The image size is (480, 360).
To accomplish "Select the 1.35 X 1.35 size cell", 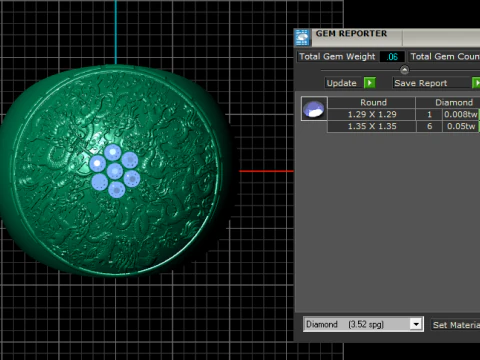I will 372,126.
